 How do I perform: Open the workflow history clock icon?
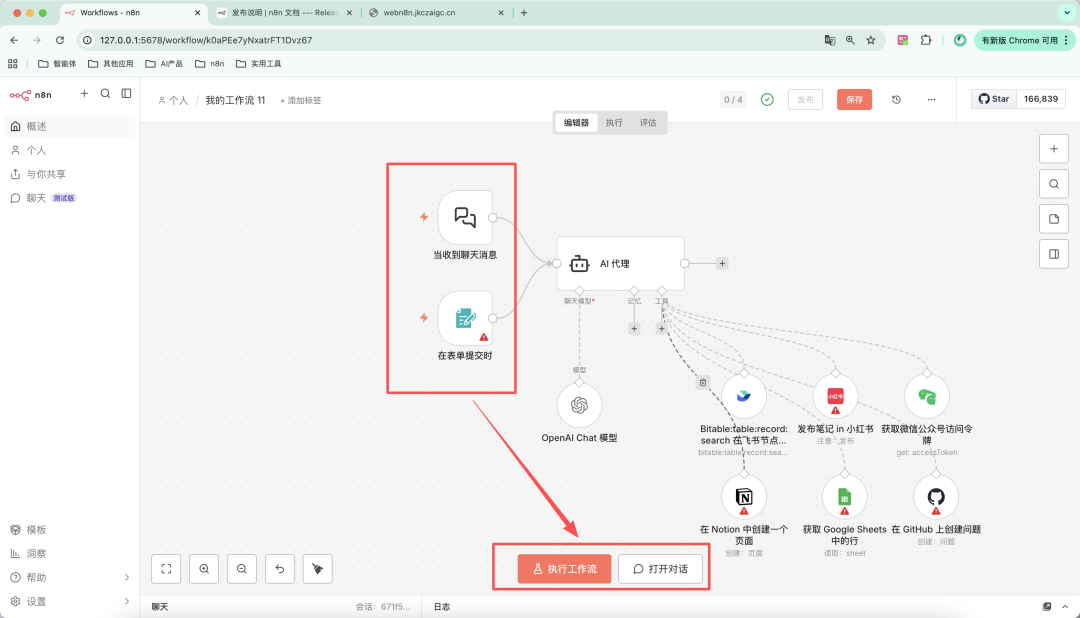point(896,100)
